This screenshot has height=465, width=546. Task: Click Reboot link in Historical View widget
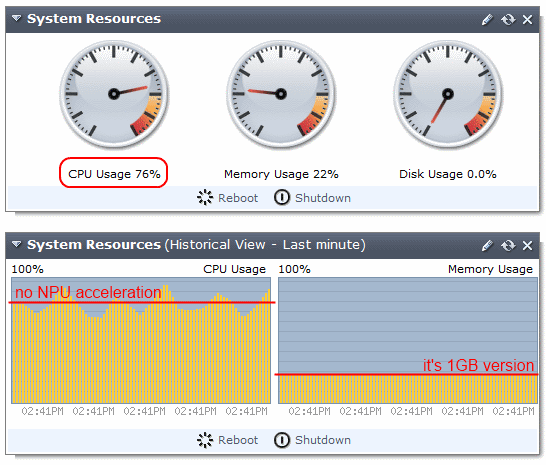(x=238, y=440)
